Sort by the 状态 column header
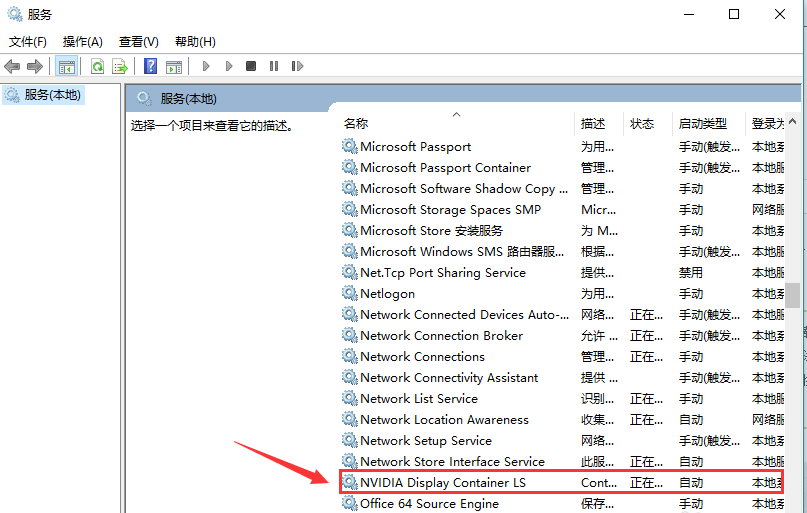807x513 pixels. [642, 124]
